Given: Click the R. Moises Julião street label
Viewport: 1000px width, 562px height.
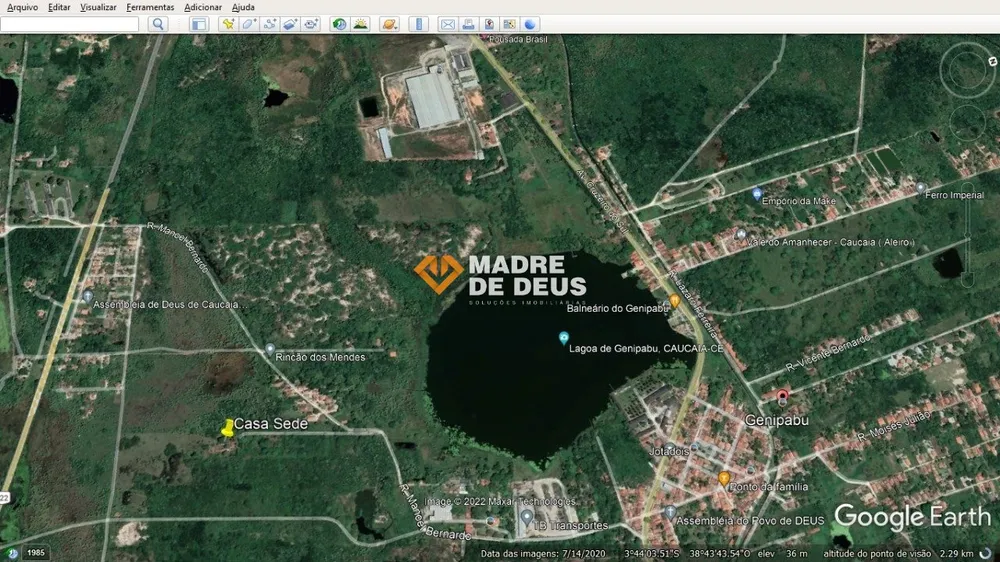Looking at the screenshot, I should [894, 426].
